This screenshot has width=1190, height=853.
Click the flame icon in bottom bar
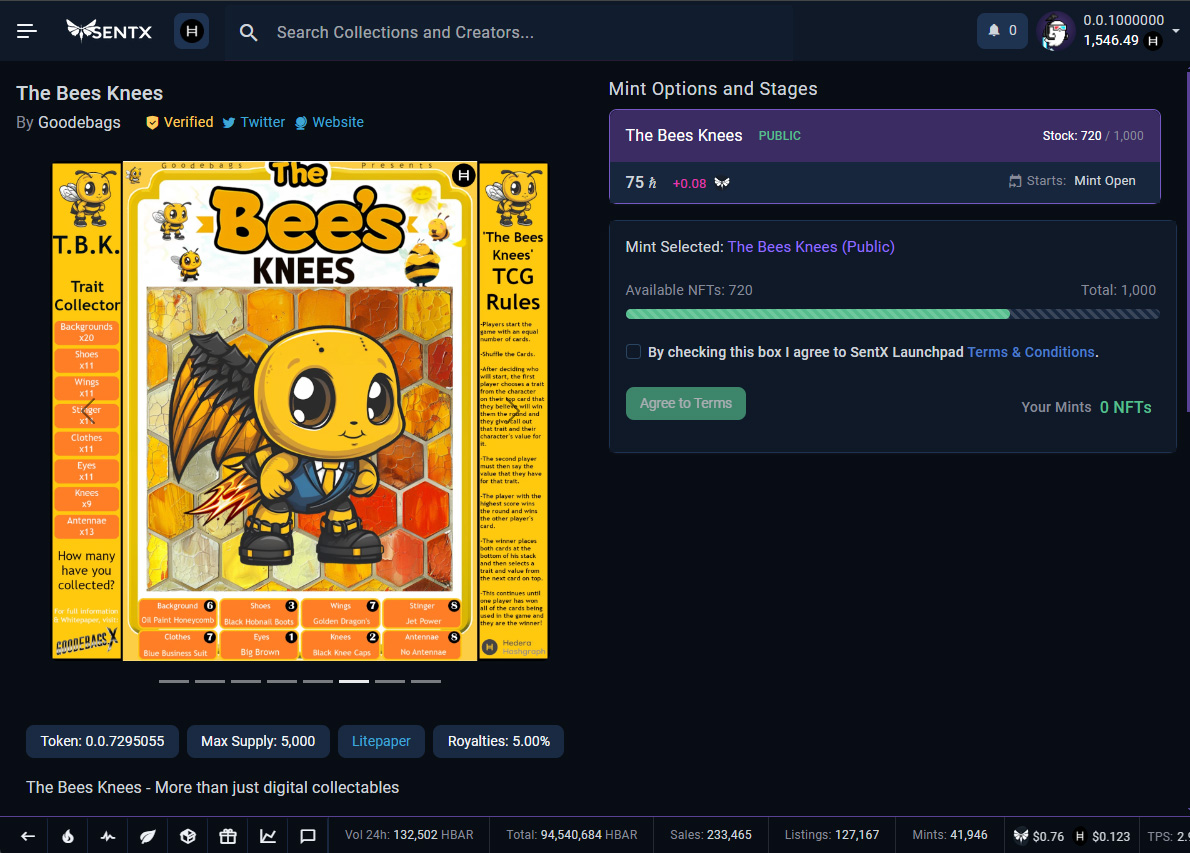pos(68,836)
